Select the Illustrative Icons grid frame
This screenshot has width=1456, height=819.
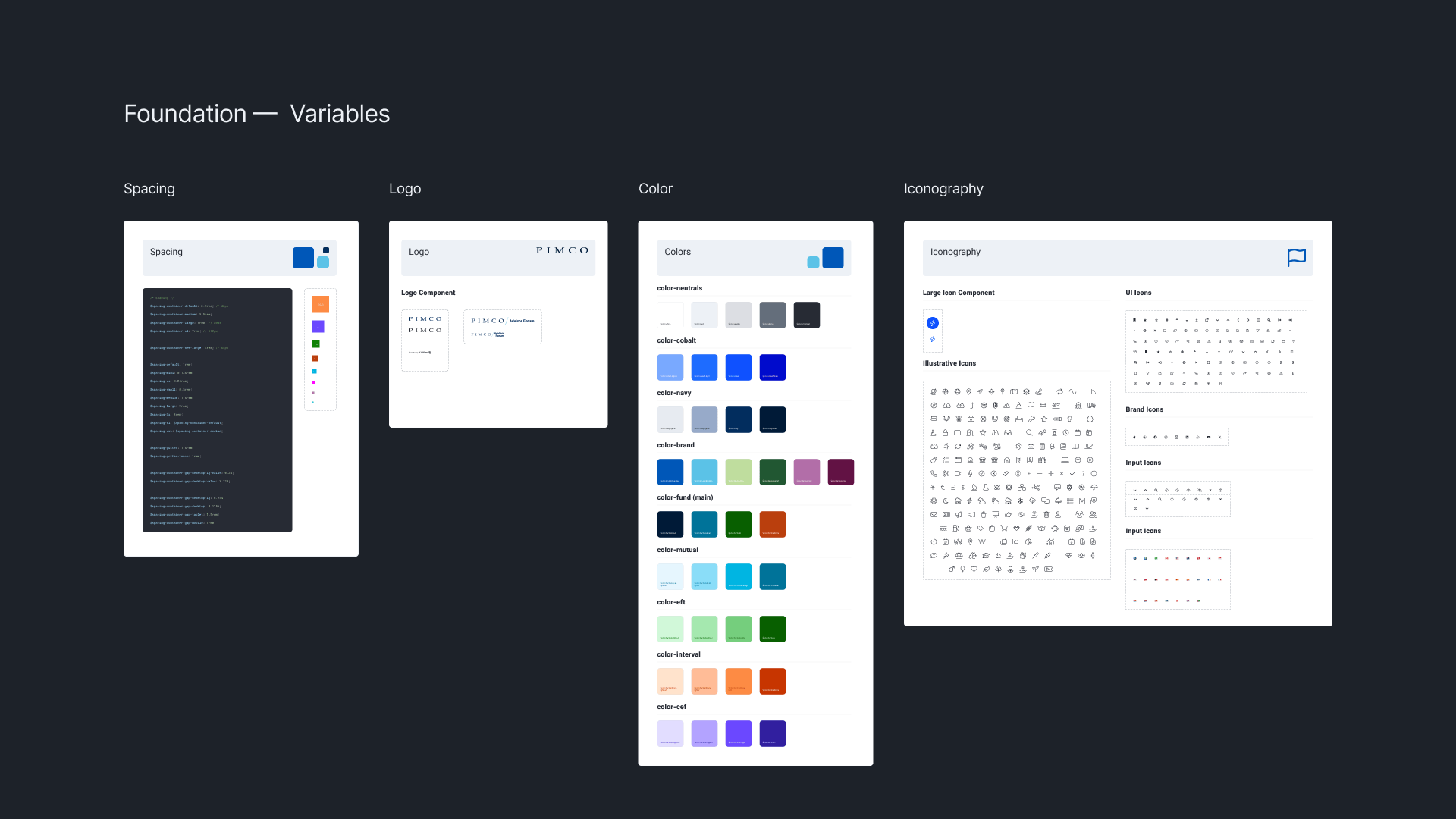tap(1016, 480)
